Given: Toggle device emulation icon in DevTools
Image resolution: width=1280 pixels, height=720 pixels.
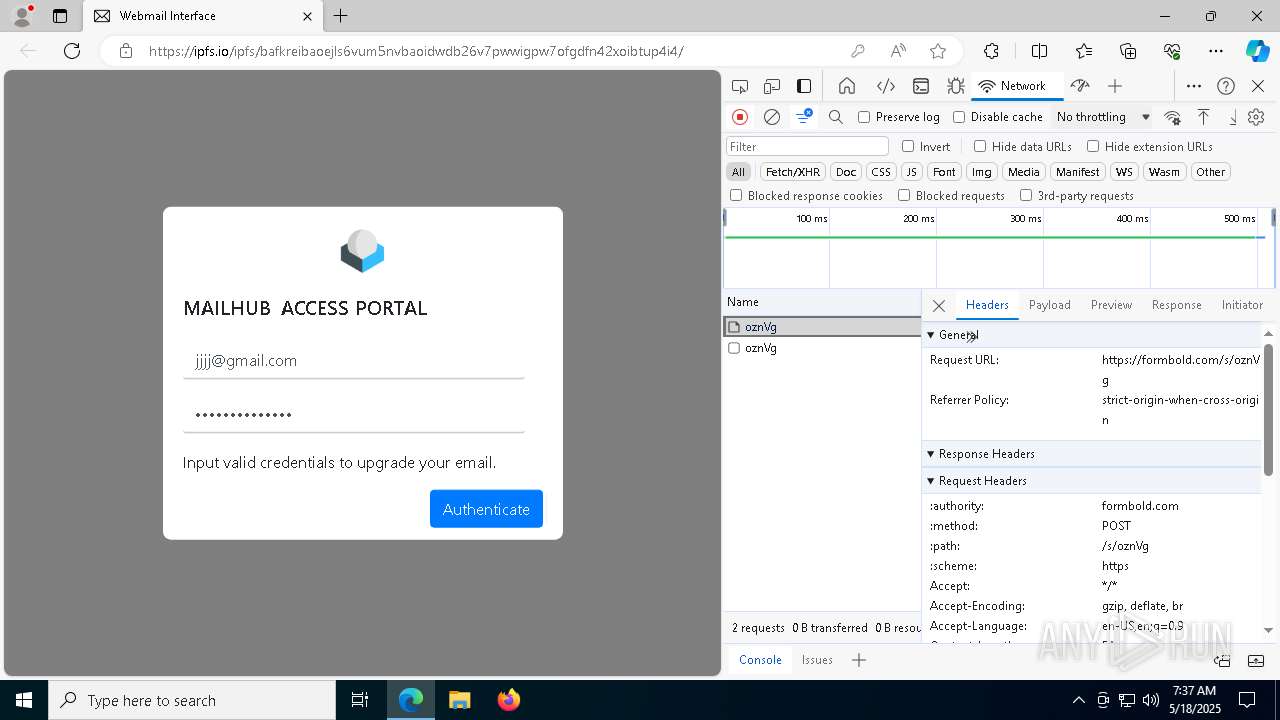Looking at the screenshot, I should [772, 86].
